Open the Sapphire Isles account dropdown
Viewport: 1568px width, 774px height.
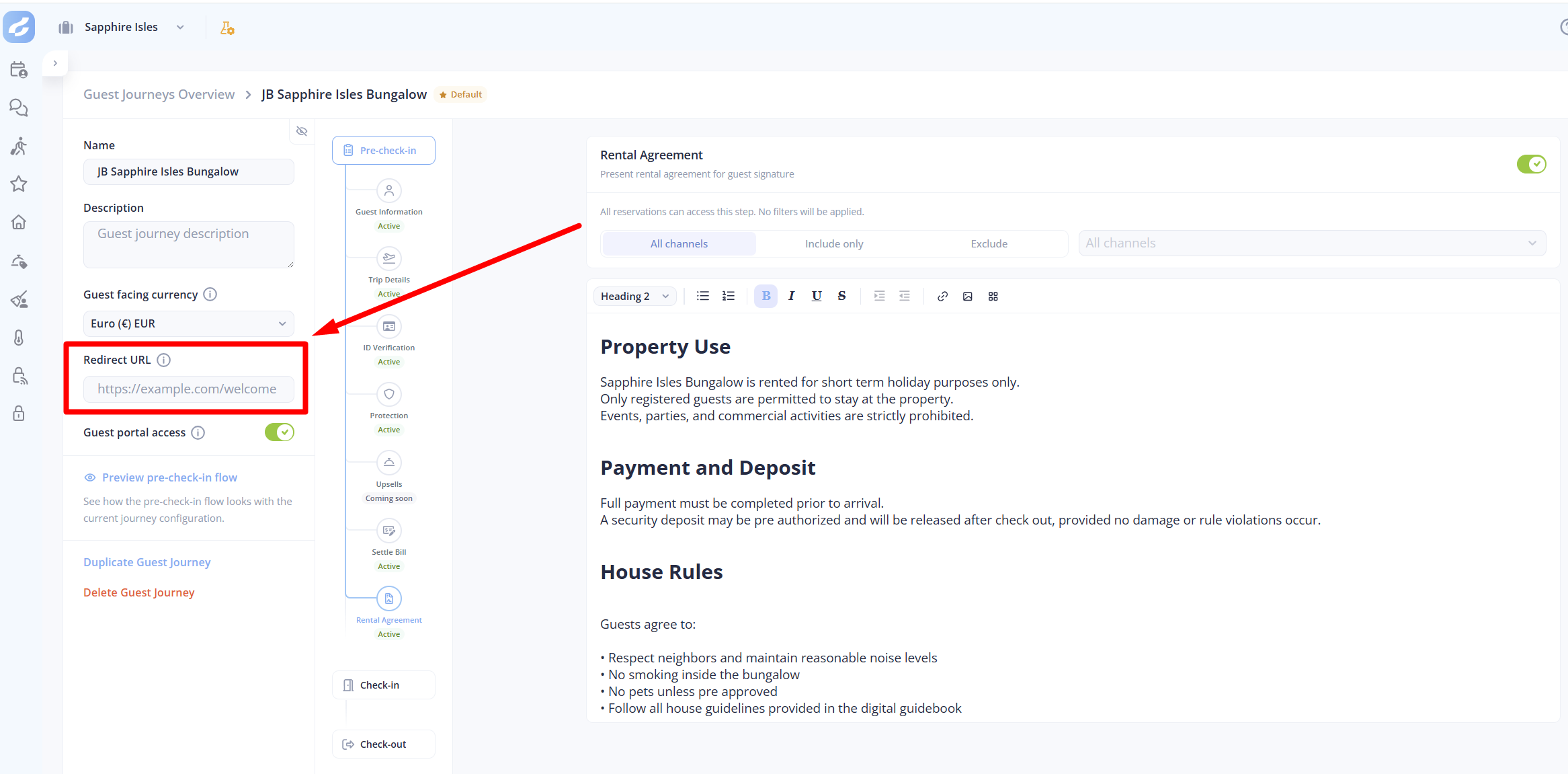coord(122,27)
